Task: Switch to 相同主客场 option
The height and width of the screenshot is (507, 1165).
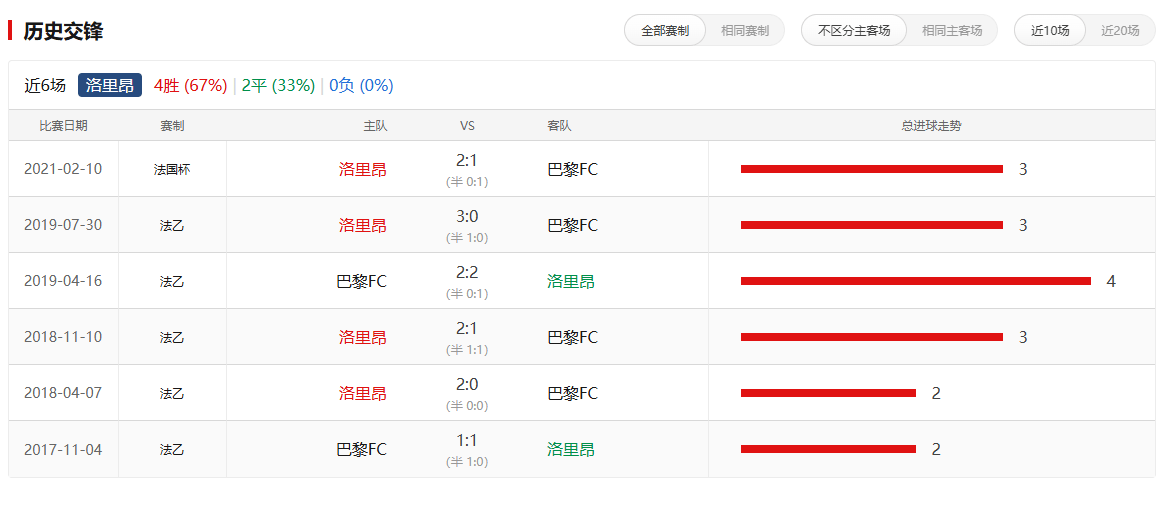Action: point(952,30)
